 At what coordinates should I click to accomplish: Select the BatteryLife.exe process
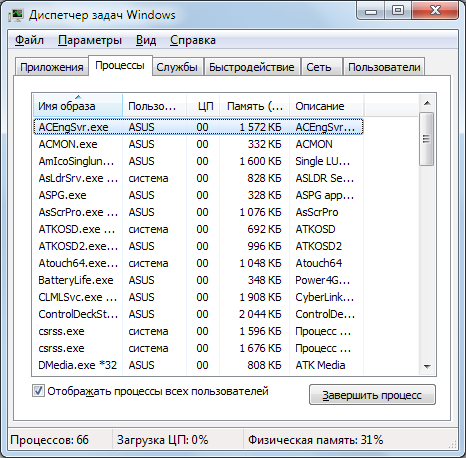(198, 280)
